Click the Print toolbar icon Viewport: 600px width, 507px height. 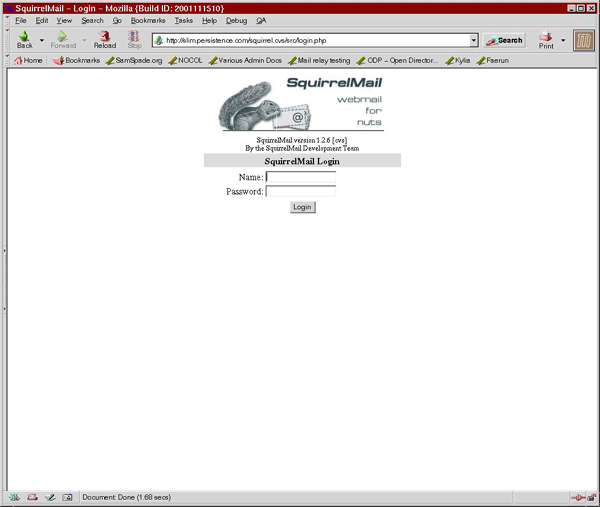[546, 37]
